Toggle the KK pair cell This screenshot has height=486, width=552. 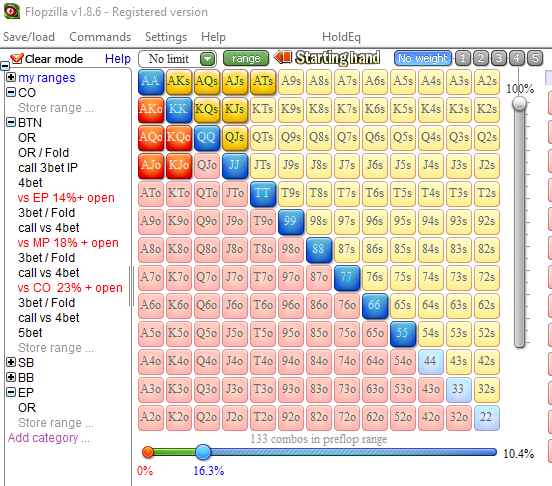pos(179,109)
